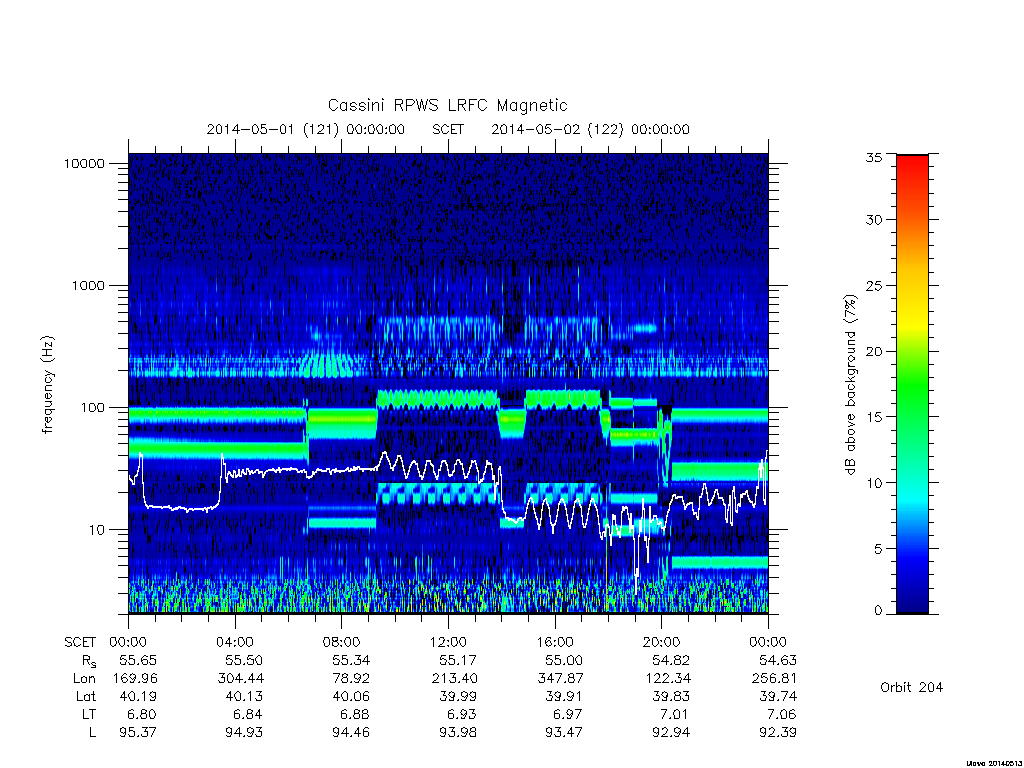Click the colorbar tick label 30

tap(873, 220)
